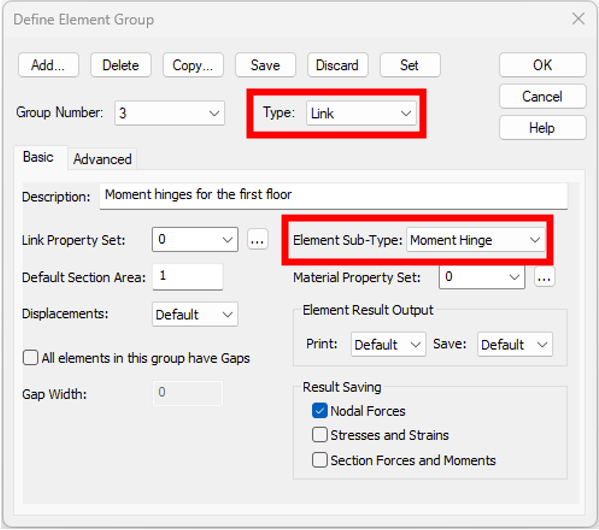
Task: Expand the Group Number dropdown
Action: 170,113
